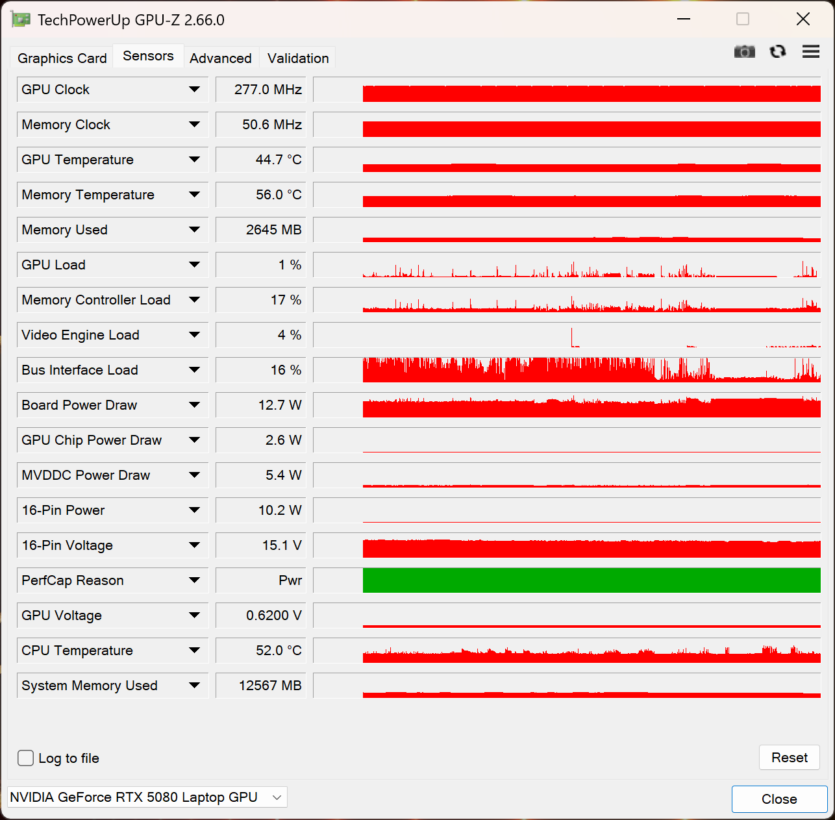The width and height of the screenshot is (835, 820).
Task: Close window with title bar X
Action: pyautogui.click(x=803, y=19)
